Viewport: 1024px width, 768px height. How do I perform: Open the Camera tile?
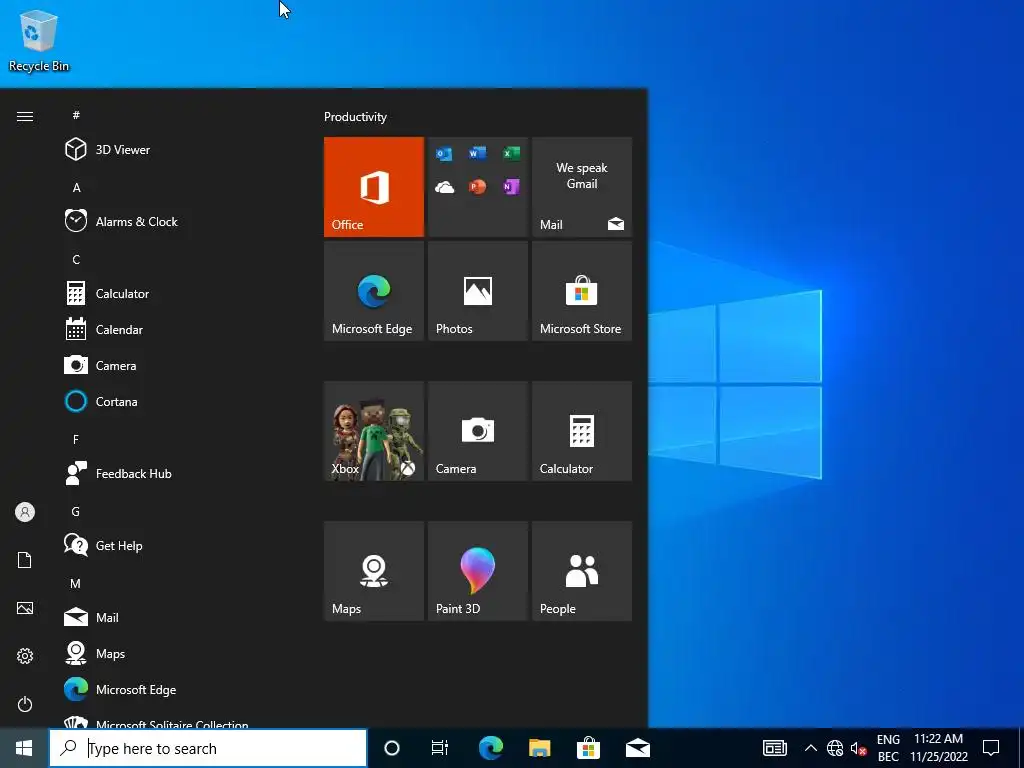(x=478, y=431)
